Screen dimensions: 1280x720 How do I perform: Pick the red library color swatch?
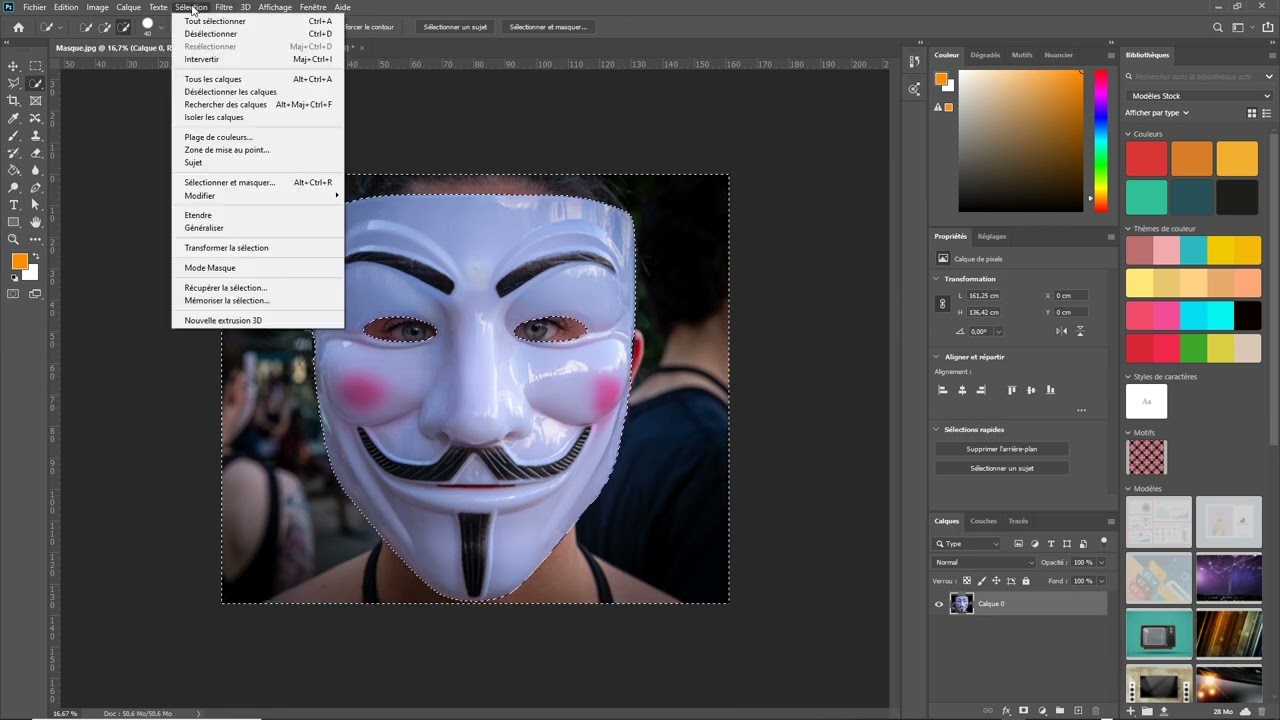[1146, 159]
